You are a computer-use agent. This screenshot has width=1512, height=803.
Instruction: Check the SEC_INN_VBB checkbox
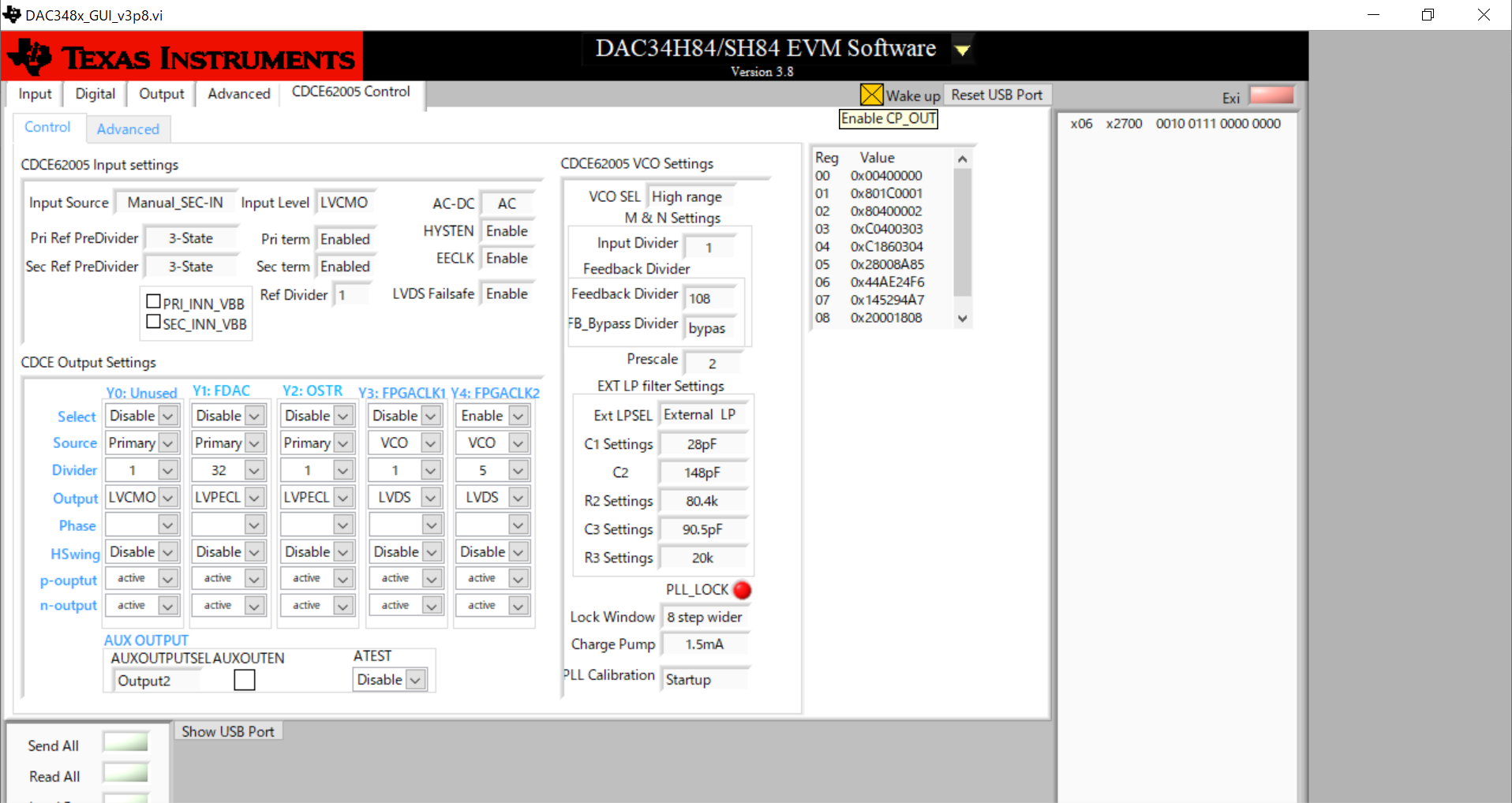coord(154,322)
